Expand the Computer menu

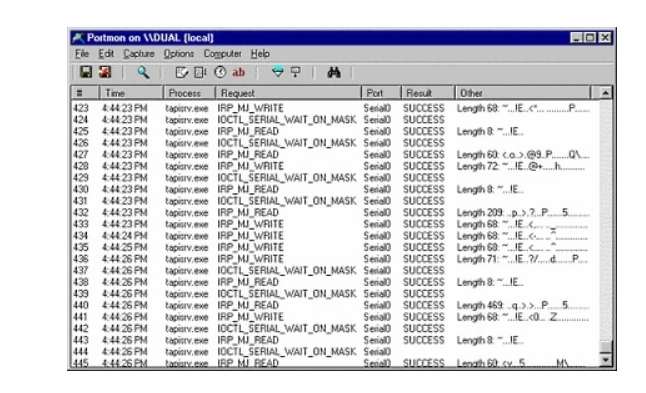222,54
